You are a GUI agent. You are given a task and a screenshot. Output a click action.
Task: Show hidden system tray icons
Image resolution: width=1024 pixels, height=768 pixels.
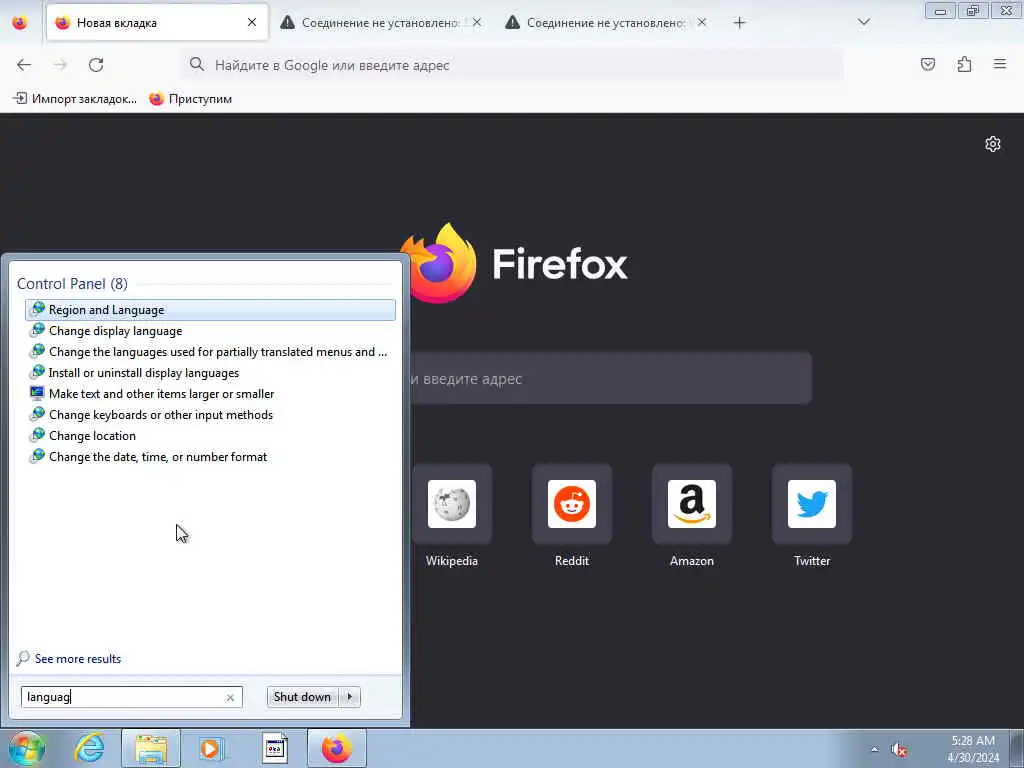tap(874, 749)
